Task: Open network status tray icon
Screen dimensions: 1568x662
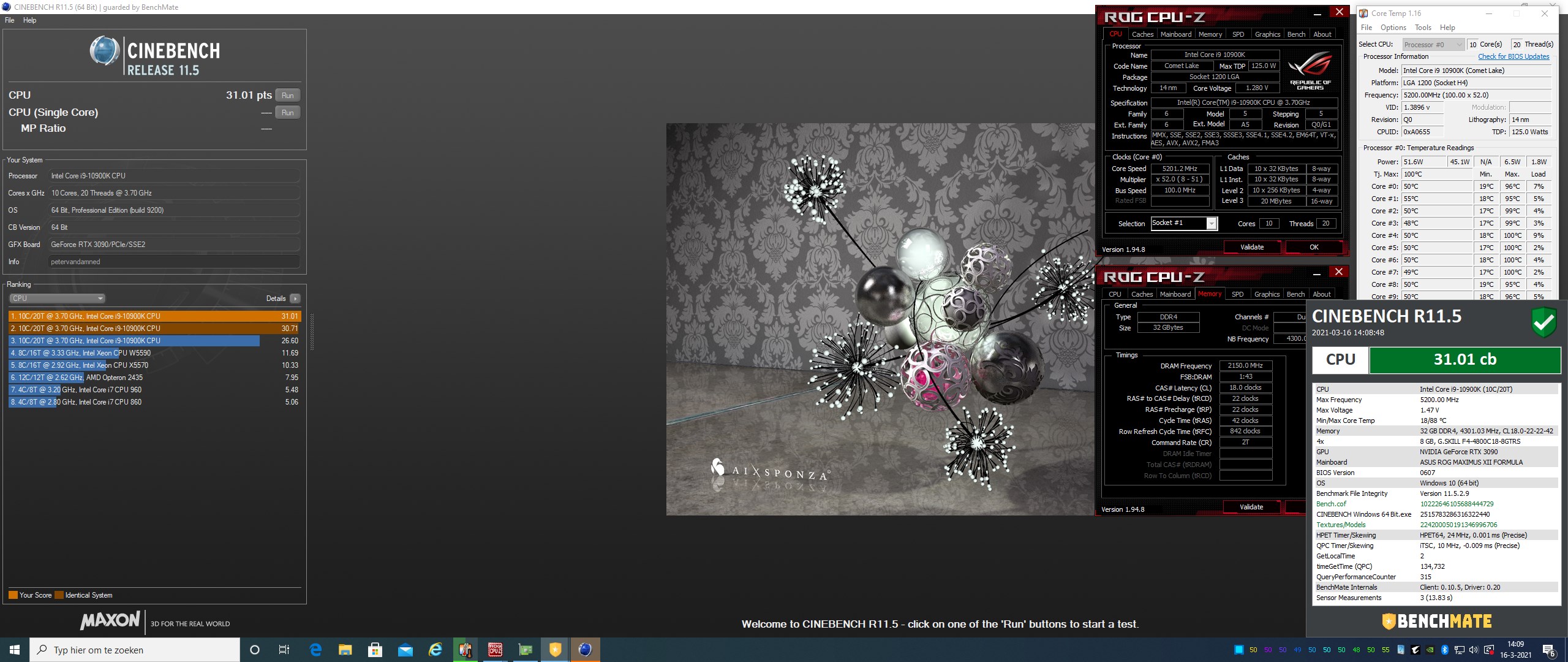Action: [1460, 650]
